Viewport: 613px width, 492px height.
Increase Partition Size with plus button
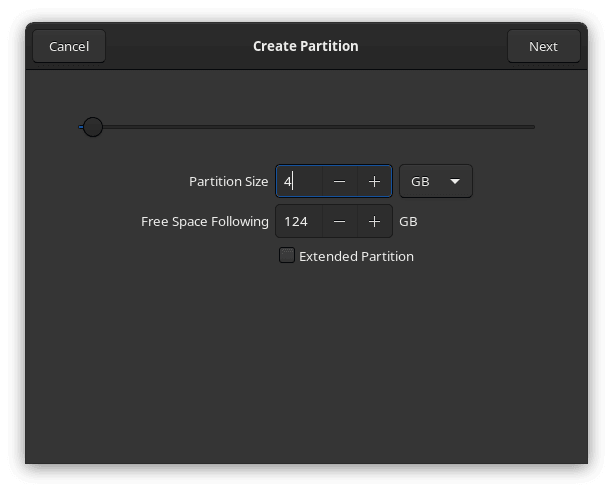coord(374,181)
